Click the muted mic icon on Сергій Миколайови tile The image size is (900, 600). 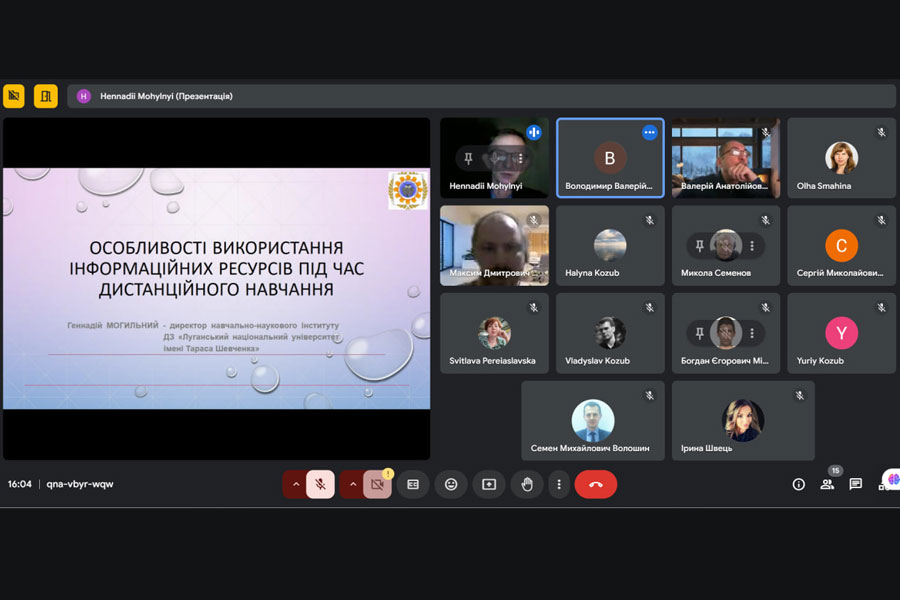pyautogui.click(x=881, y=220)
